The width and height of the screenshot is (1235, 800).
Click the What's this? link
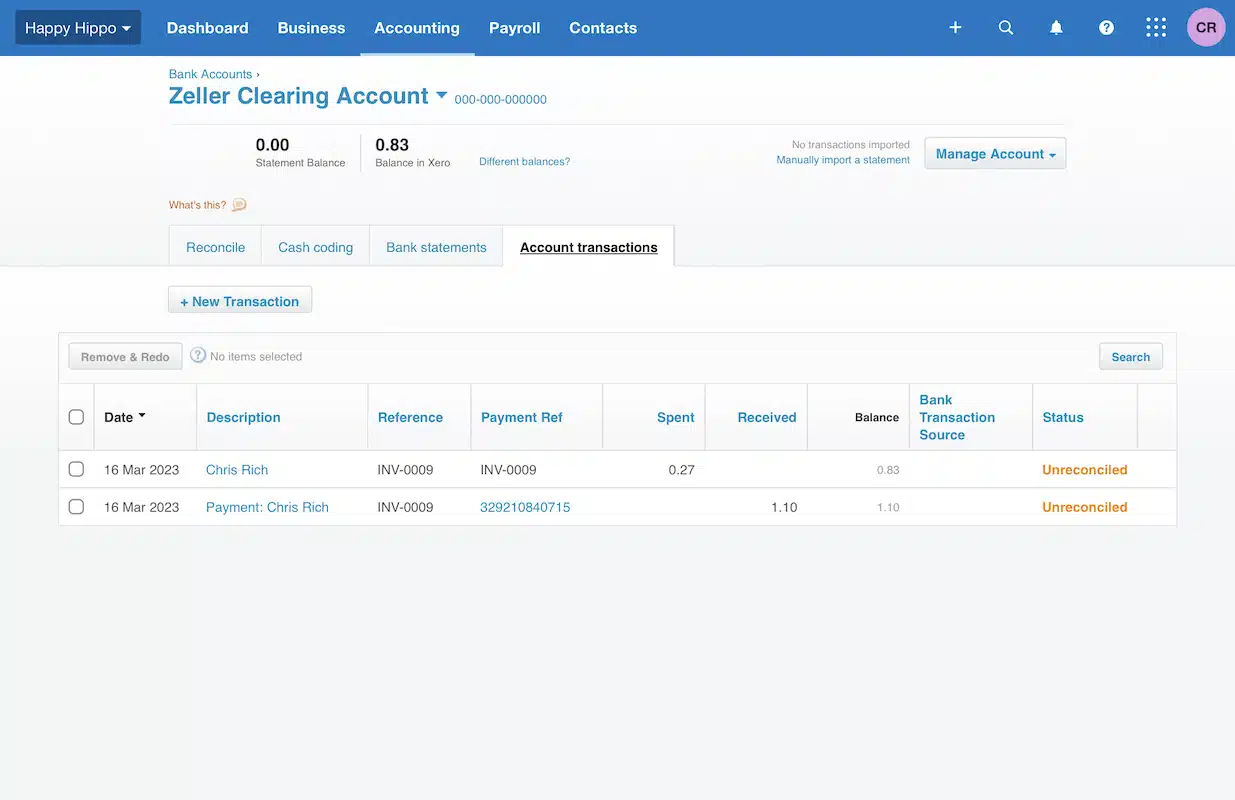coord(197,205)
